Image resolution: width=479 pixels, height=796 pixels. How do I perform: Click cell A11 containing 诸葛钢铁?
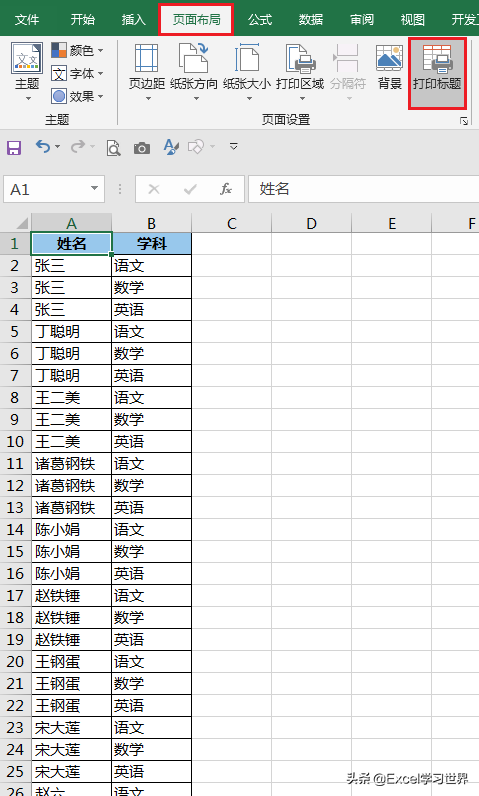click(72, 463)
